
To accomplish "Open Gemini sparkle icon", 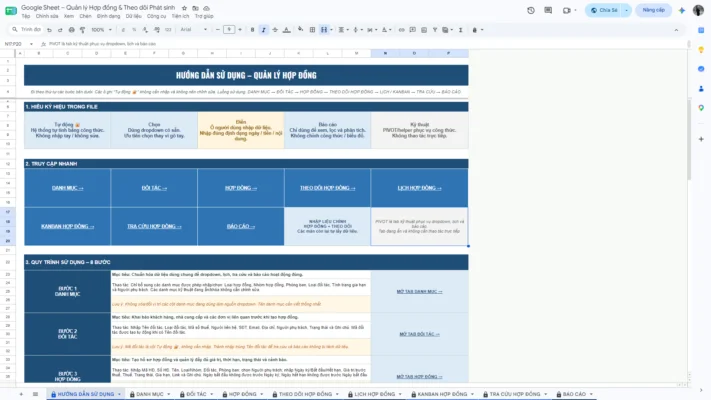I will pos(682,10).
